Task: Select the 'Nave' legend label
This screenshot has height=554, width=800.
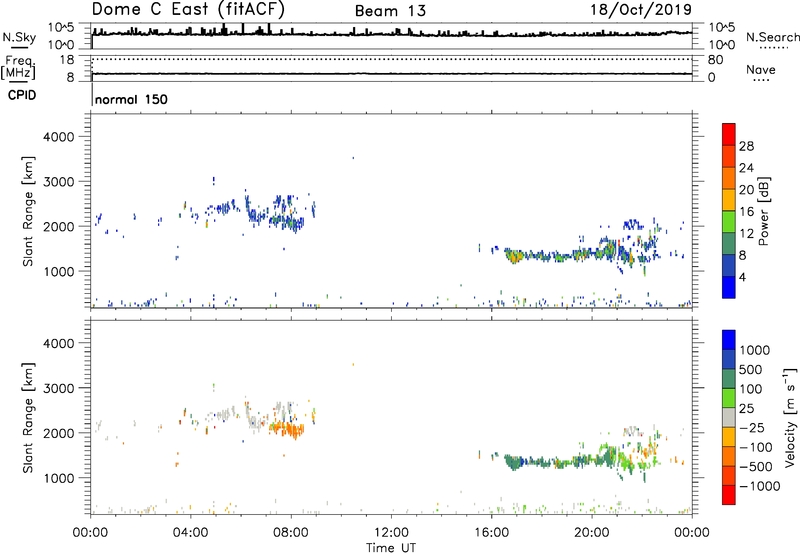Action: point(761,69)
